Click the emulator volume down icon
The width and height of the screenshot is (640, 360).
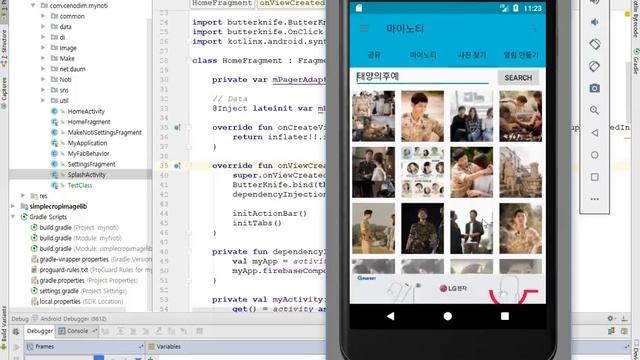click(595, 22)
